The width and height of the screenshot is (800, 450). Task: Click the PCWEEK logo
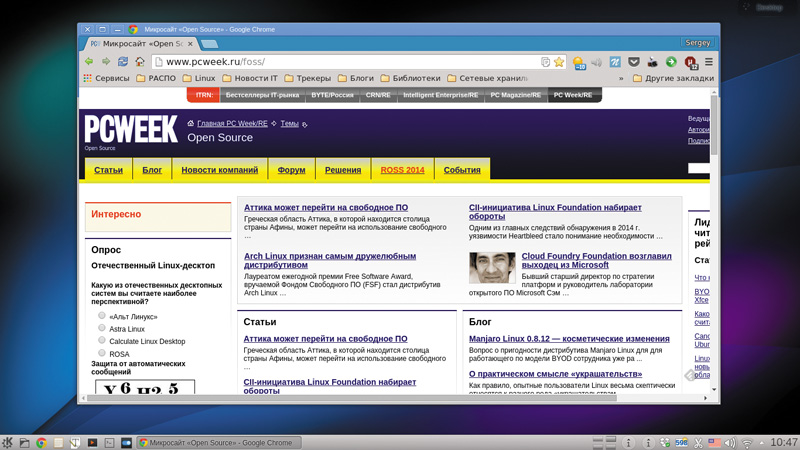point(131,129)
